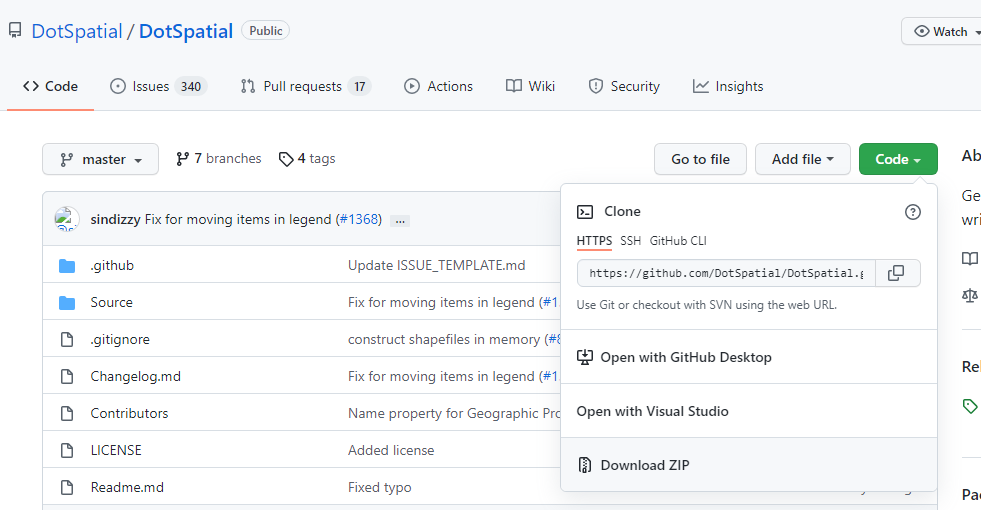This screenshot has height=510, width=981.
Task: Choose Download ZIP
Action: point(644,465)
